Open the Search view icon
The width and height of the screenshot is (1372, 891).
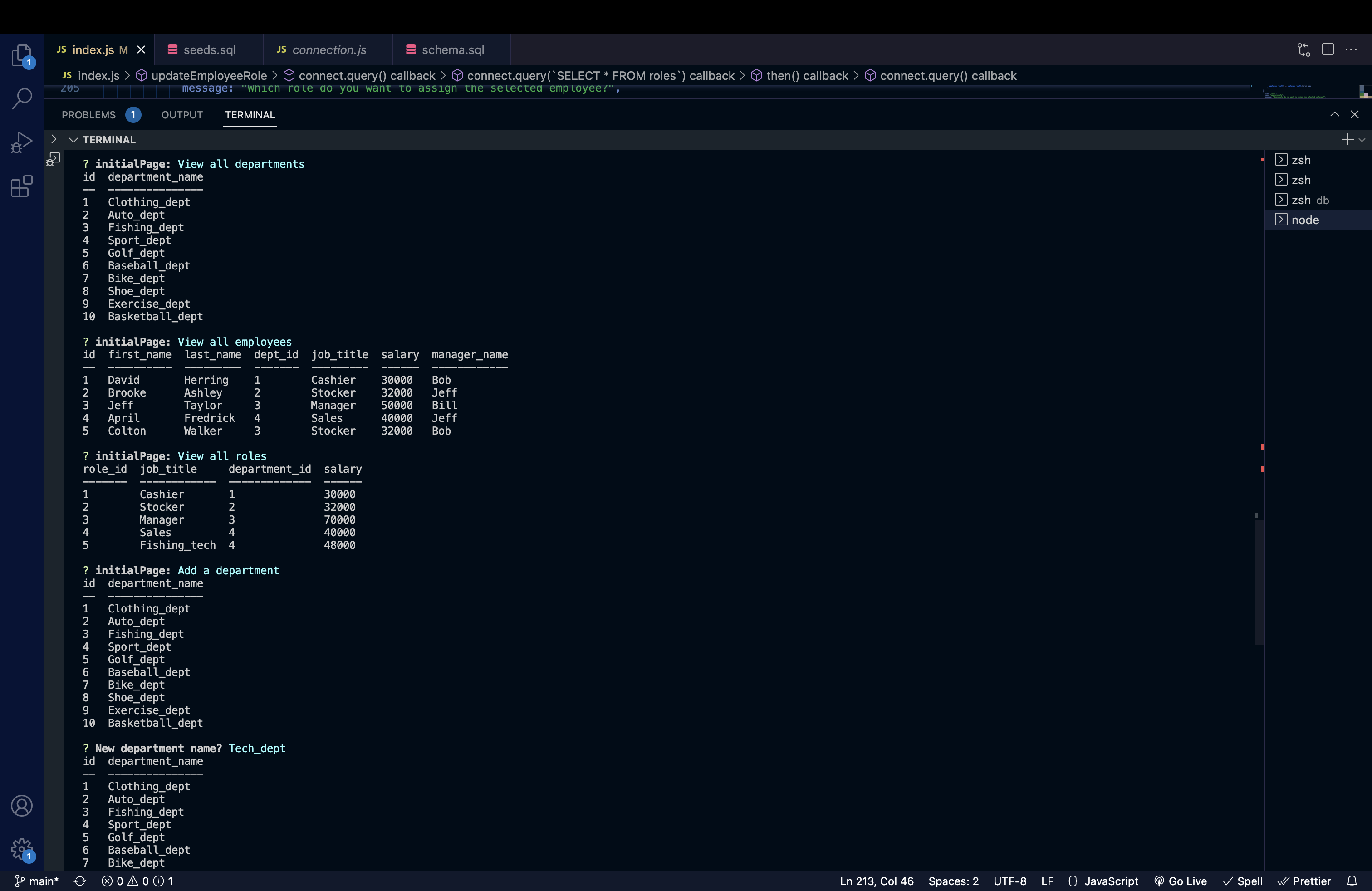(x=22, y=98)
